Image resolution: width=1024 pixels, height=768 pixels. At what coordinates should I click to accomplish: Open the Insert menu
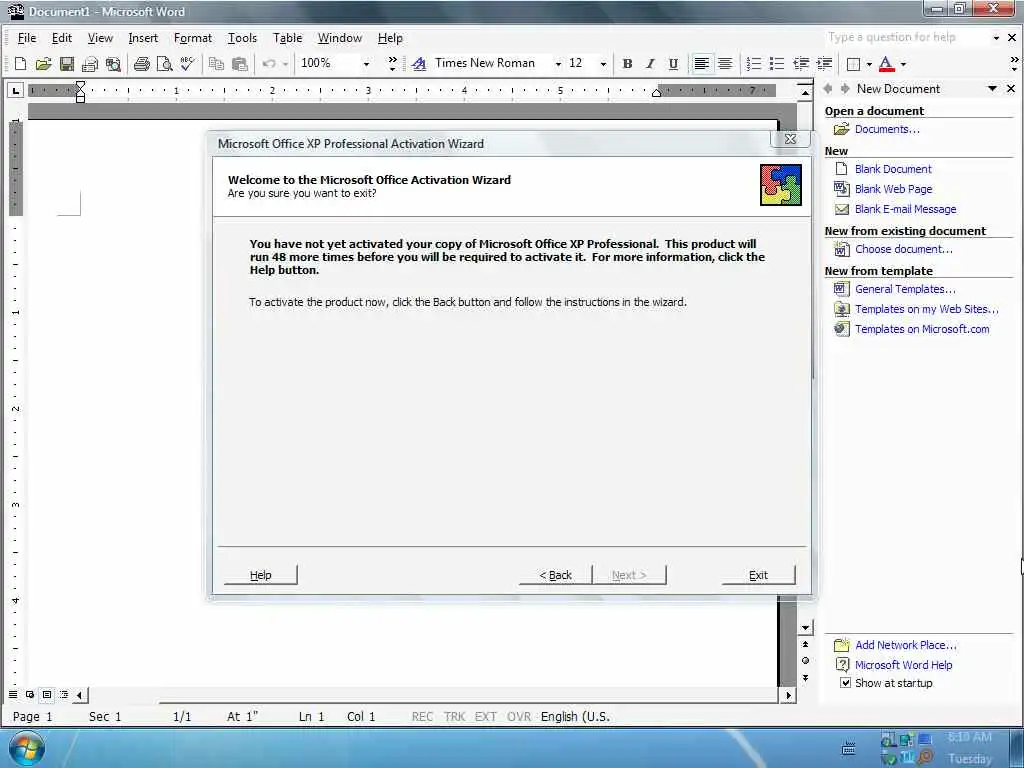[x=143, y=38]
